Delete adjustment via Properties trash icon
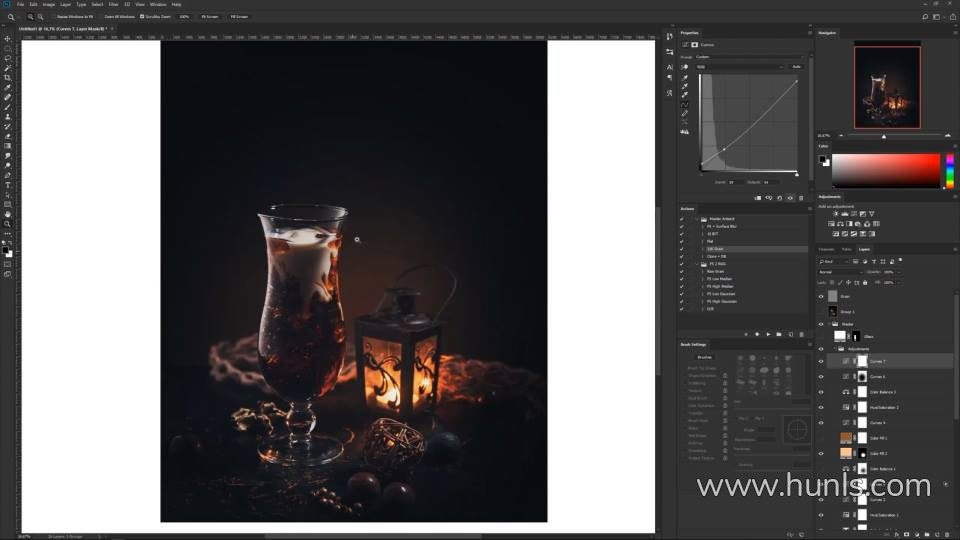The image size is (960, 540). [801, 198]
